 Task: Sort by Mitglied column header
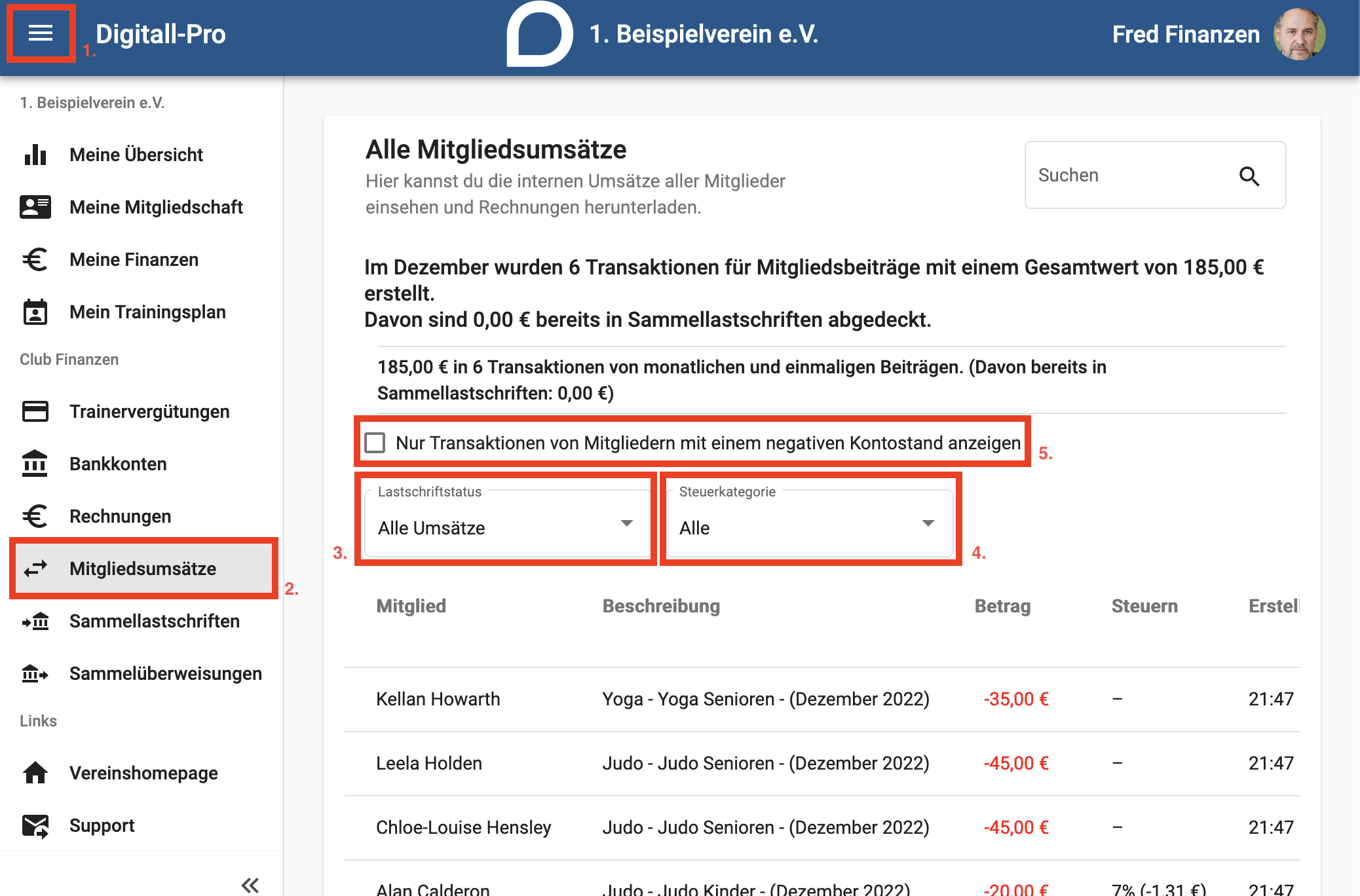point(411,606)
